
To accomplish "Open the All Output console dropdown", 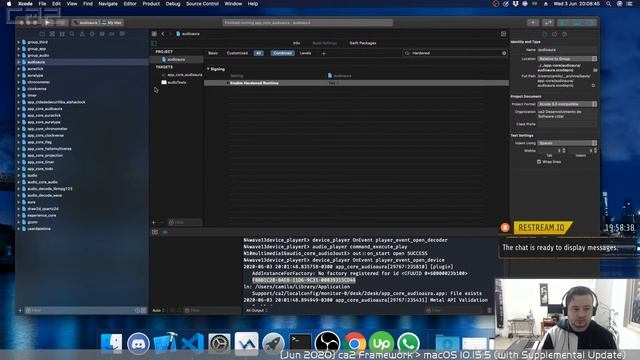I will click(x=257, y=311).
